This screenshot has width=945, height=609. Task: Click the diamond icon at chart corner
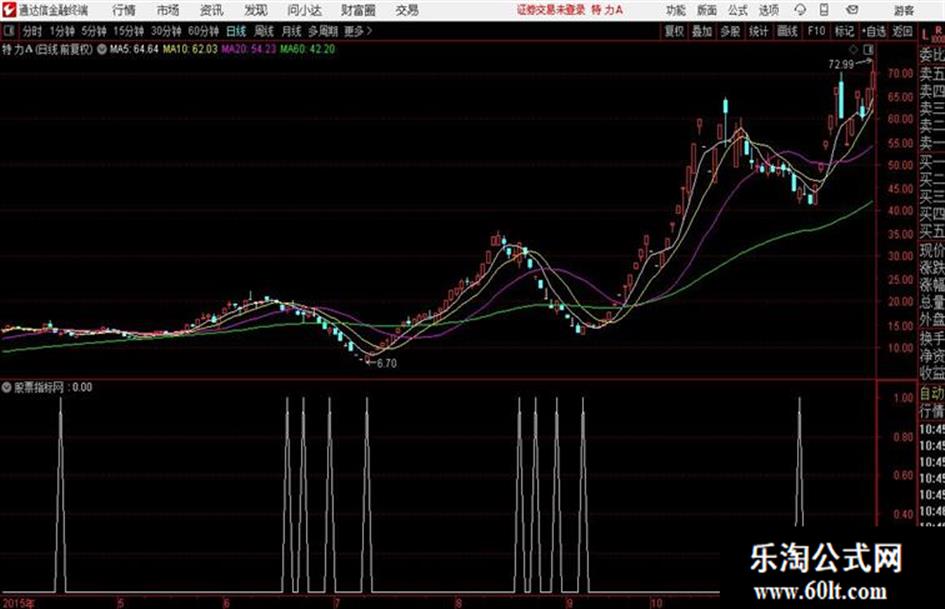pyautogui.click(x=853, y=49)
